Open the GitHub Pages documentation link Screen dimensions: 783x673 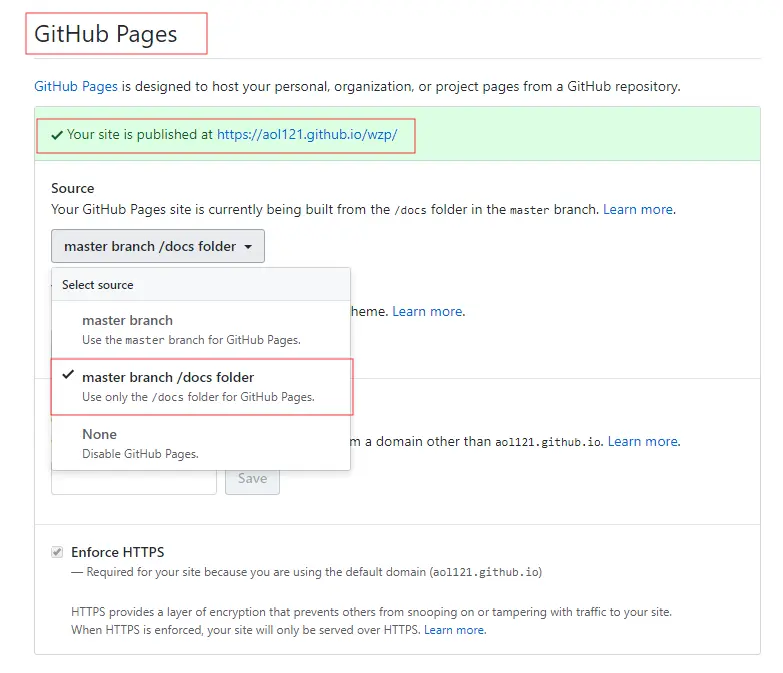pyautogui.click(x=76, y=86)
